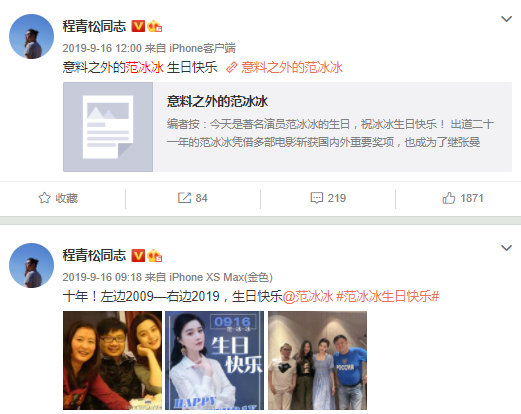Open the @范冰冰 mention in second post
The width and height of the screenshot is (521, 414).
308,296
